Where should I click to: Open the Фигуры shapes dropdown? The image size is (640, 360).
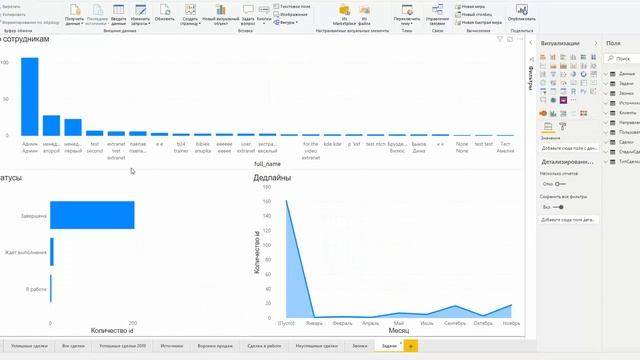[x=286, y=22]
